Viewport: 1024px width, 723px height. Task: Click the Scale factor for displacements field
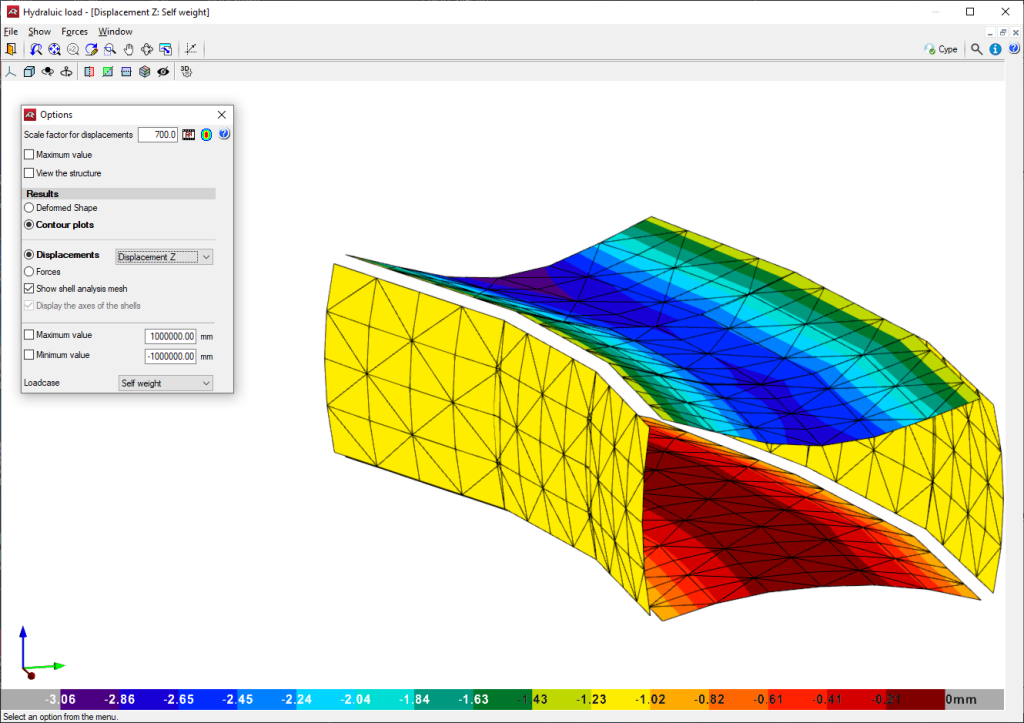pos(158,134)
